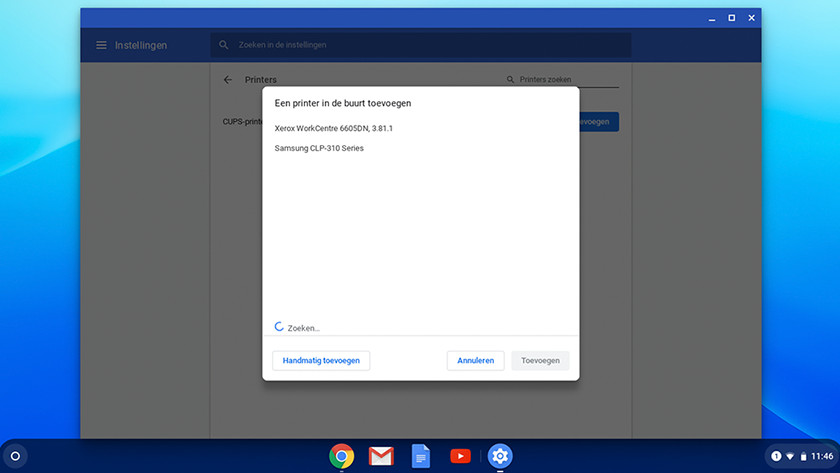Click the Handmatig toevoegen button

(x=321, y=360)
